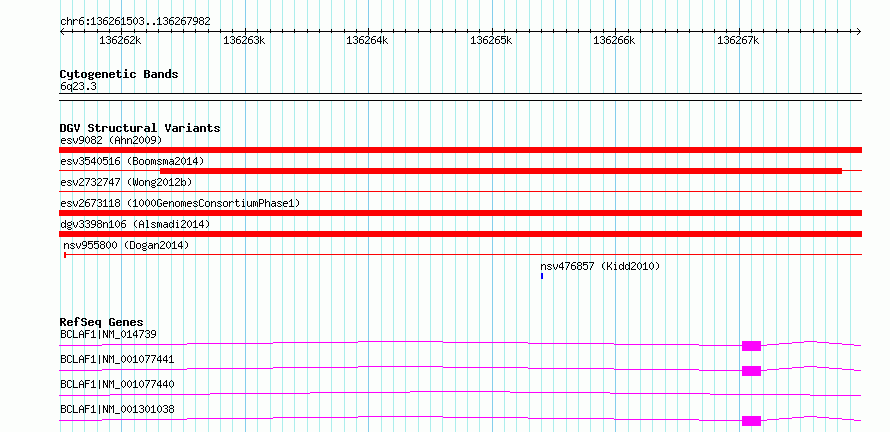
Task: Click the 136263k ruler position
Action: click(x=244, y=40)
